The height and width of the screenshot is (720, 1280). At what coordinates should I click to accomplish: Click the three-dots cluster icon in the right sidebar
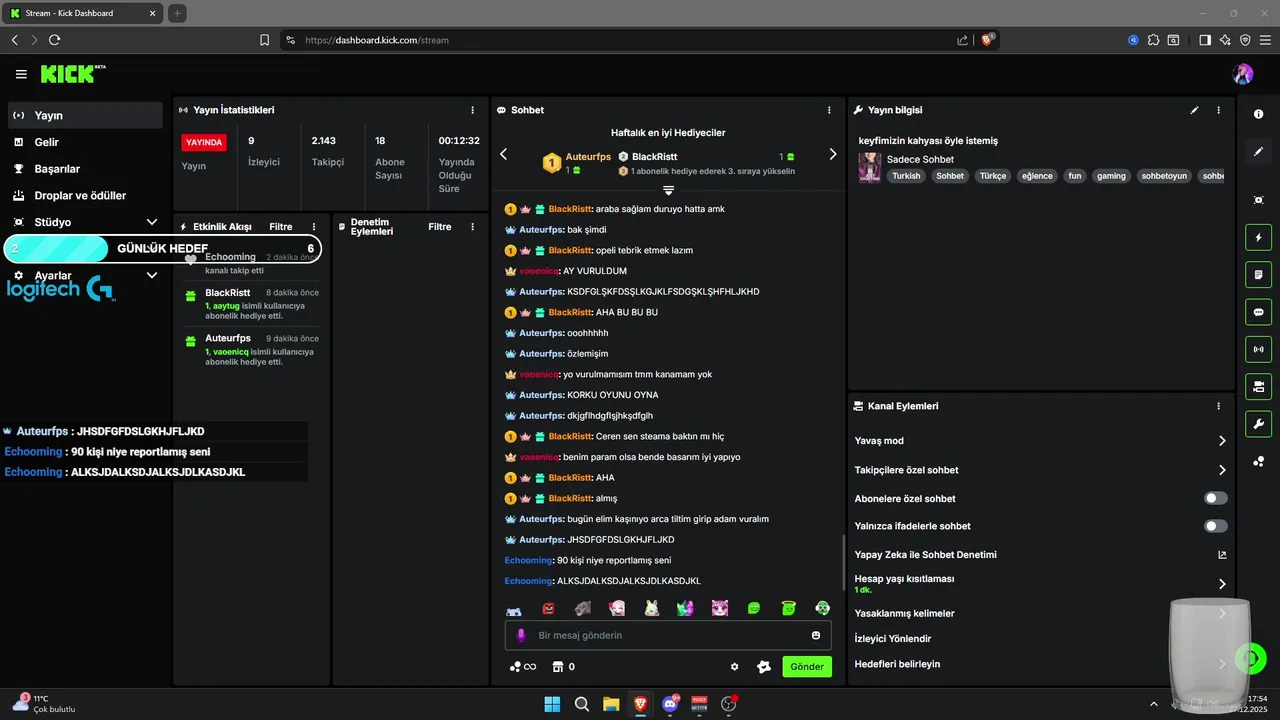[1258, 461]
